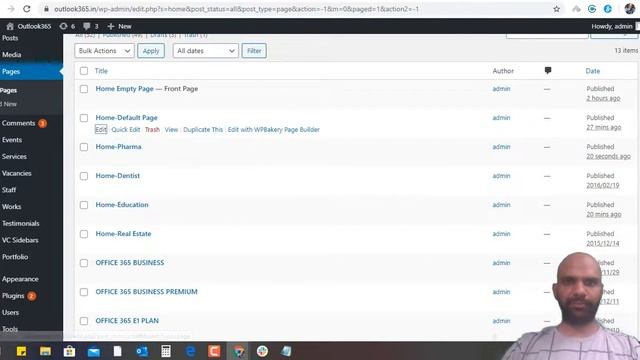Open the Bulk Actions dropdown

click(x=104, y=51)
